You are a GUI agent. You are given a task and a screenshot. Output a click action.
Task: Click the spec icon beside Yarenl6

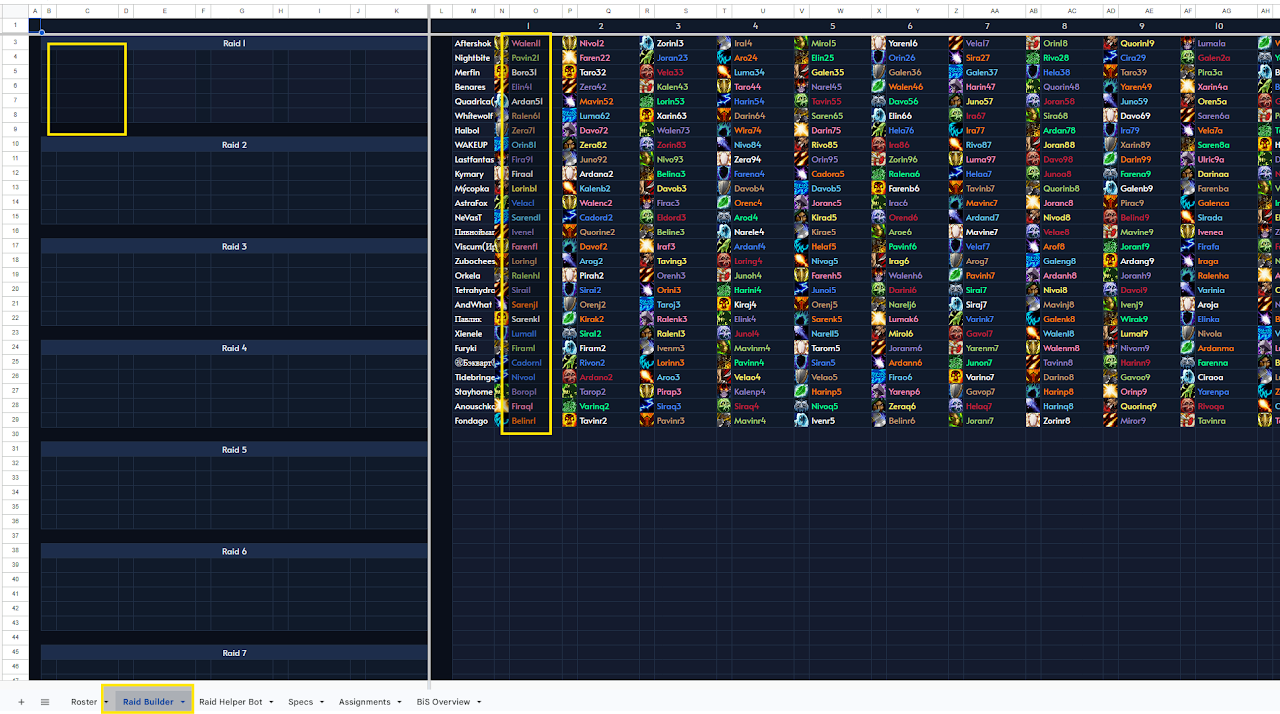pos(878,43)
